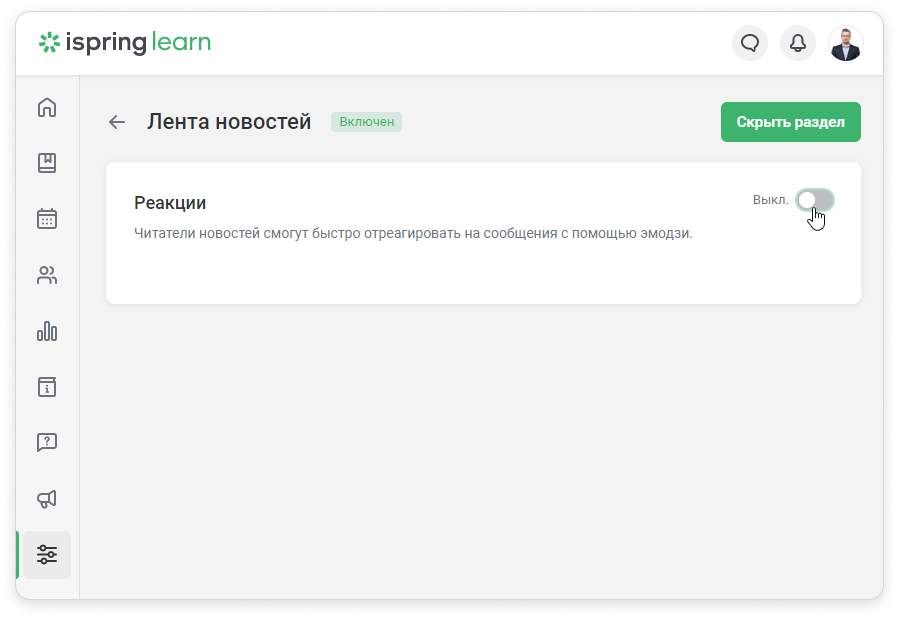Open the reports bar chart icon
This screenshot has width=899, height=619.
click(x=47, y=331)
